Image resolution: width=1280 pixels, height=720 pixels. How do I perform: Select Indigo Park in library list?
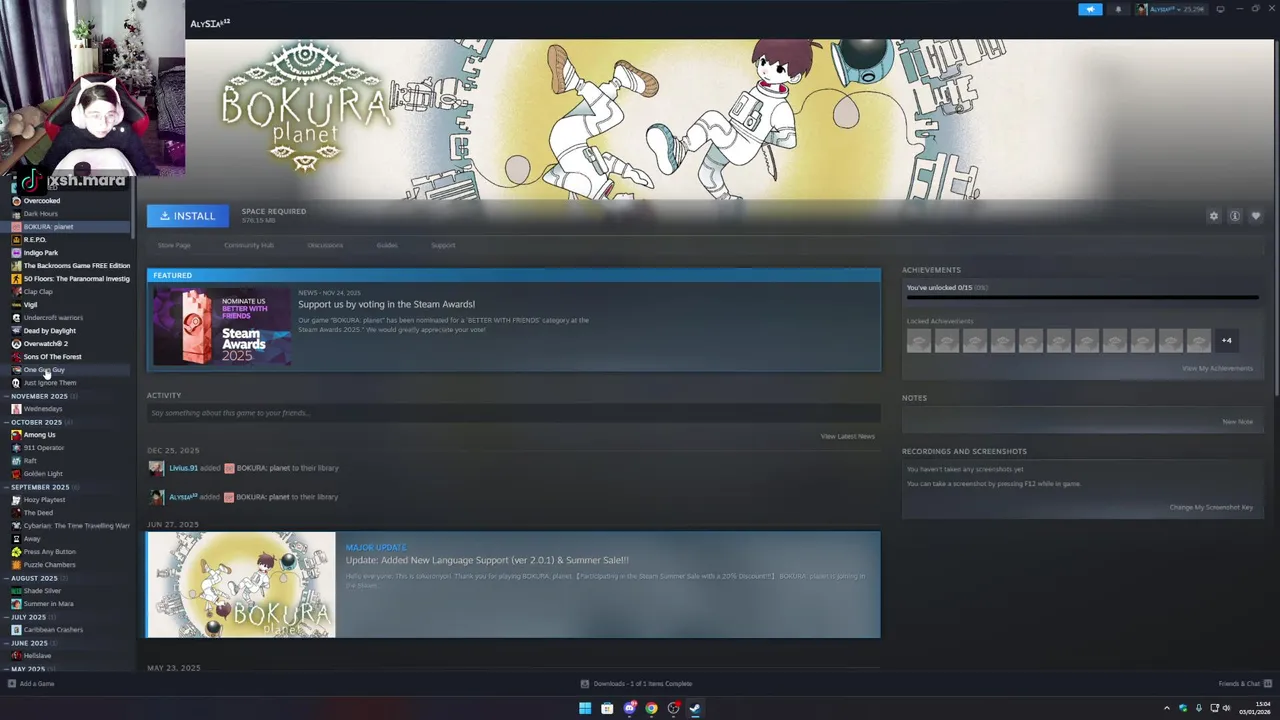point(41,253)
